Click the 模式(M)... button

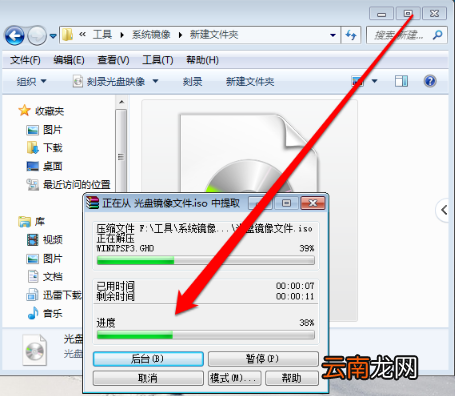coord(235,378)
